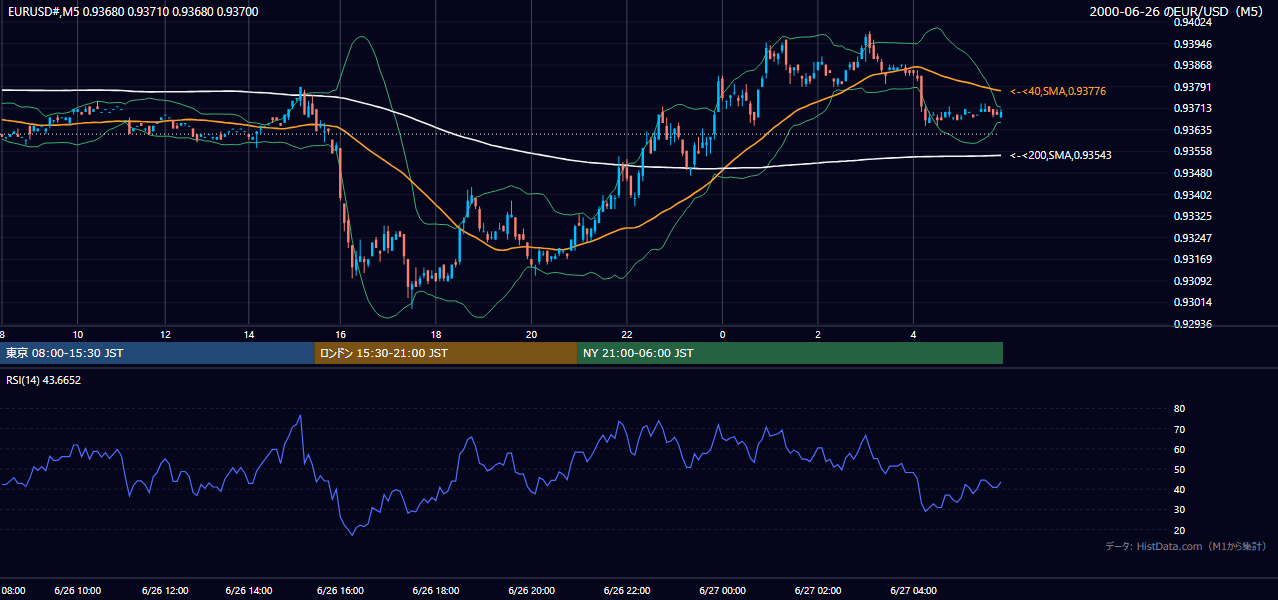1278x600 pixels.
Task: Click hour label 16 below price chart
Action: coord(341,335)
